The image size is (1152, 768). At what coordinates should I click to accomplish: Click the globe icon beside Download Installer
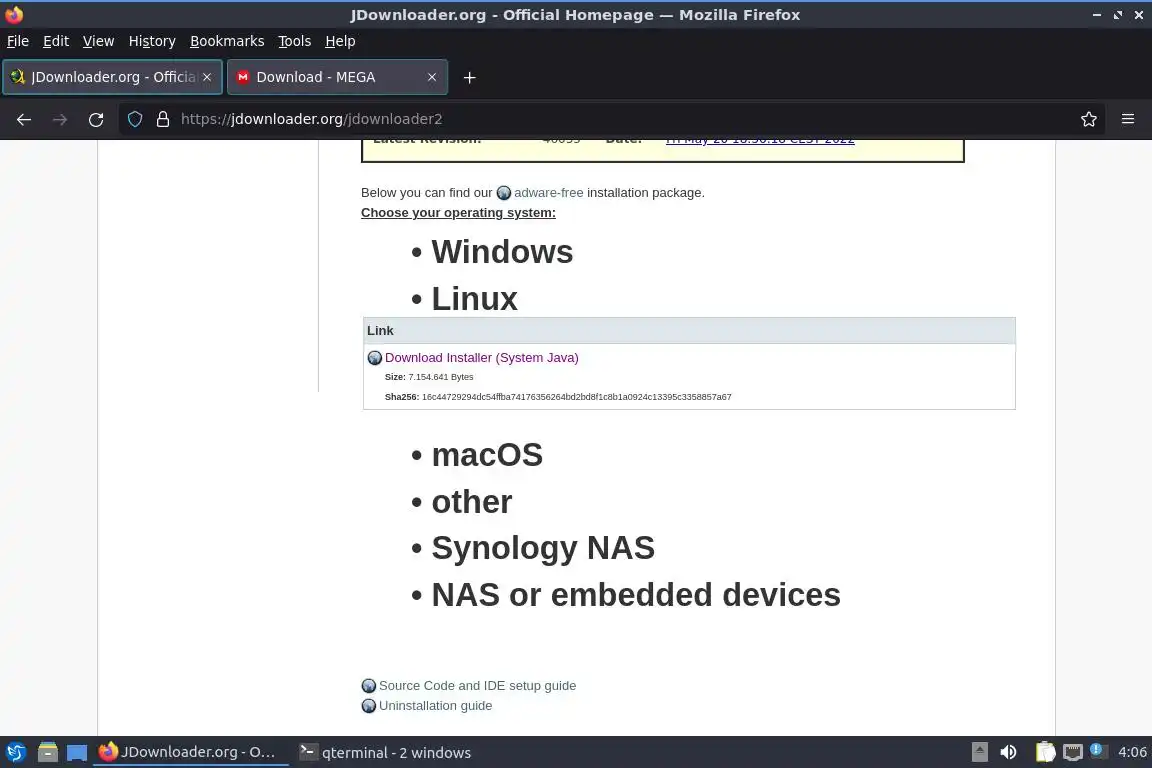point(375,358)
